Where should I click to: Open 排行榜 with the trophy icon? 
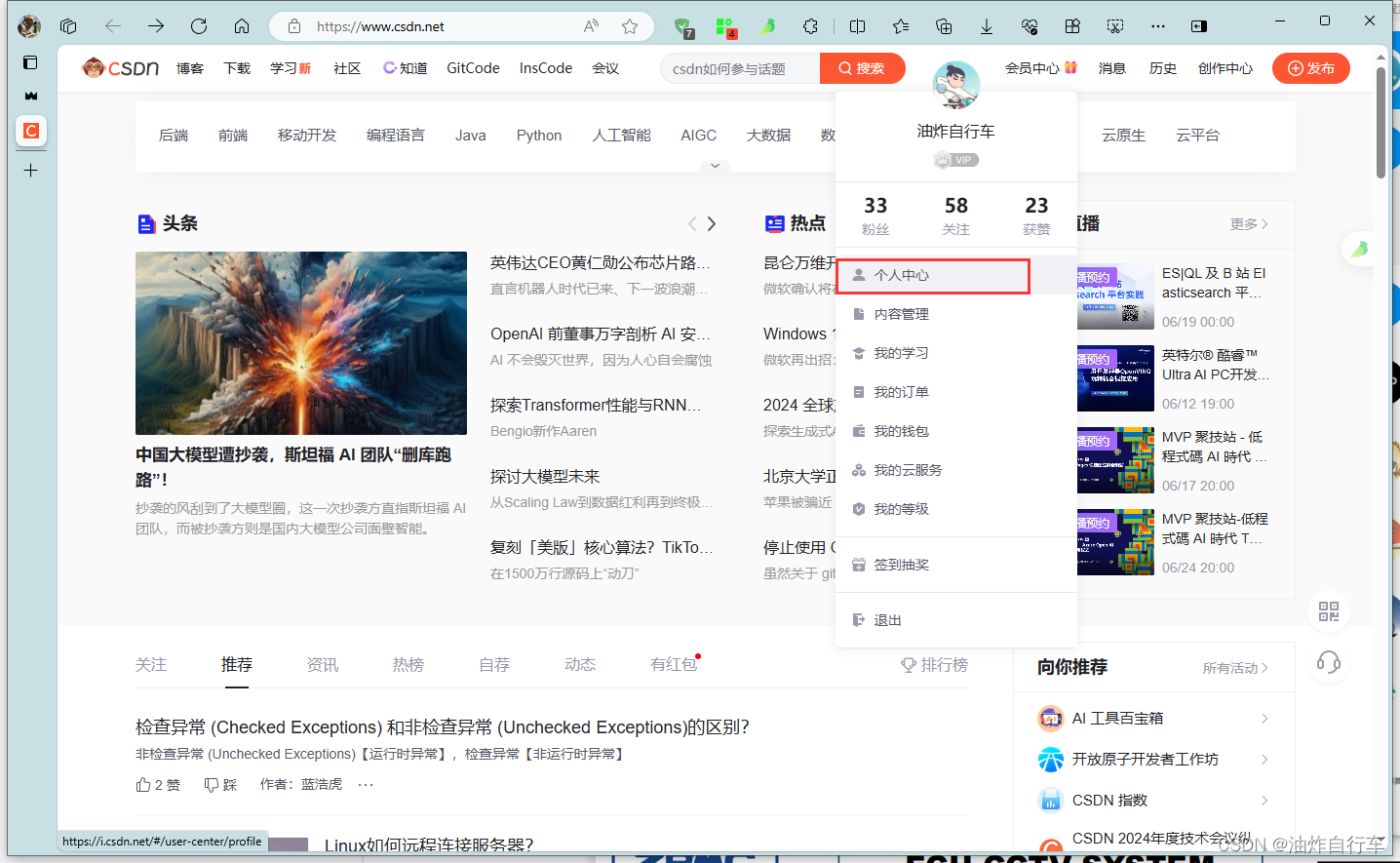(x=933, y=664)
